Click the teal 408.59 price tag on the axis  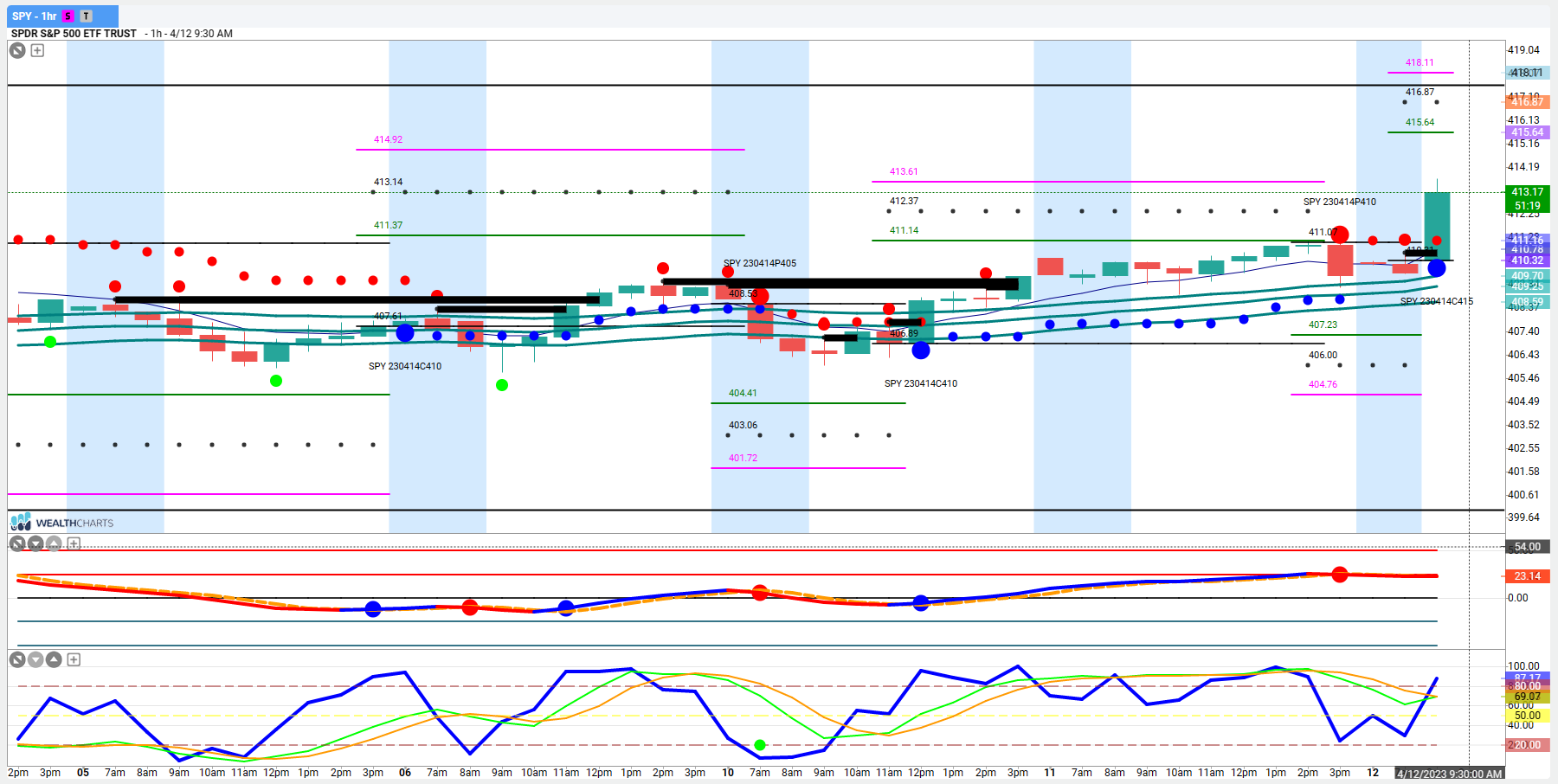click(x=1528, y=302)
